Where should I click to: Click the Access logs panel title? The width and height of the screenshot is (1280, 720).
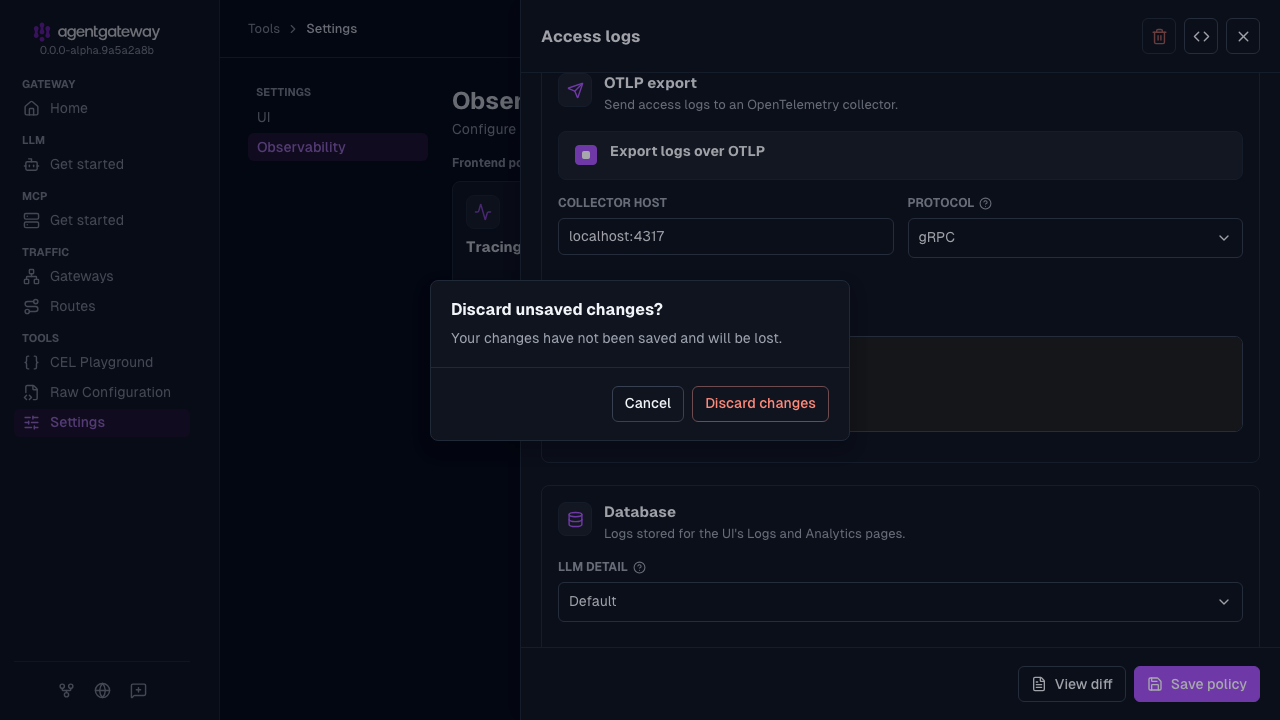pyautogui.click(x=590, y=37)
